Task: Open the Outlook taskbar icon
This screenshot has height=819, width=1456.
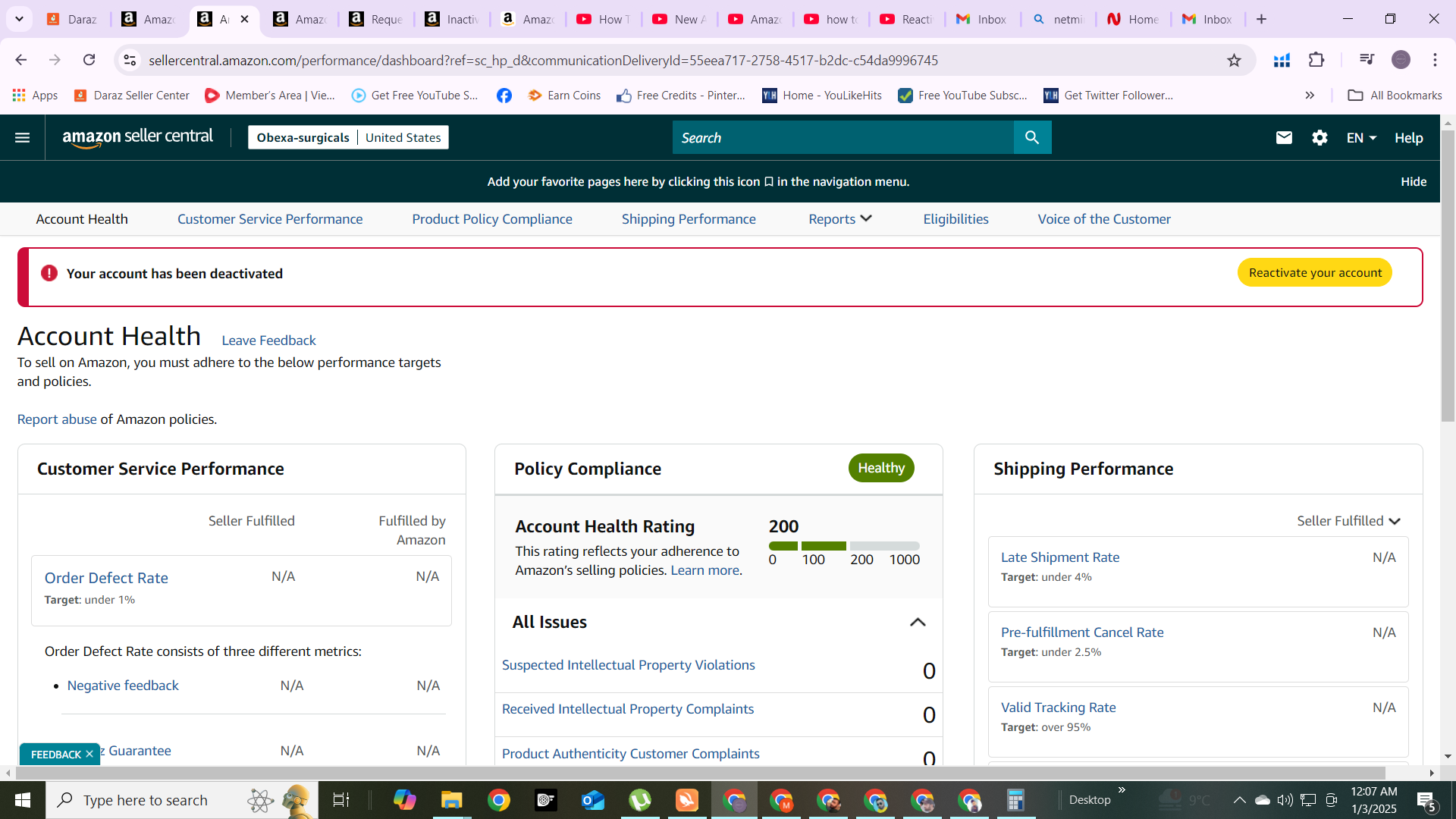Action: pyautogui.click(x=593, y=800)
